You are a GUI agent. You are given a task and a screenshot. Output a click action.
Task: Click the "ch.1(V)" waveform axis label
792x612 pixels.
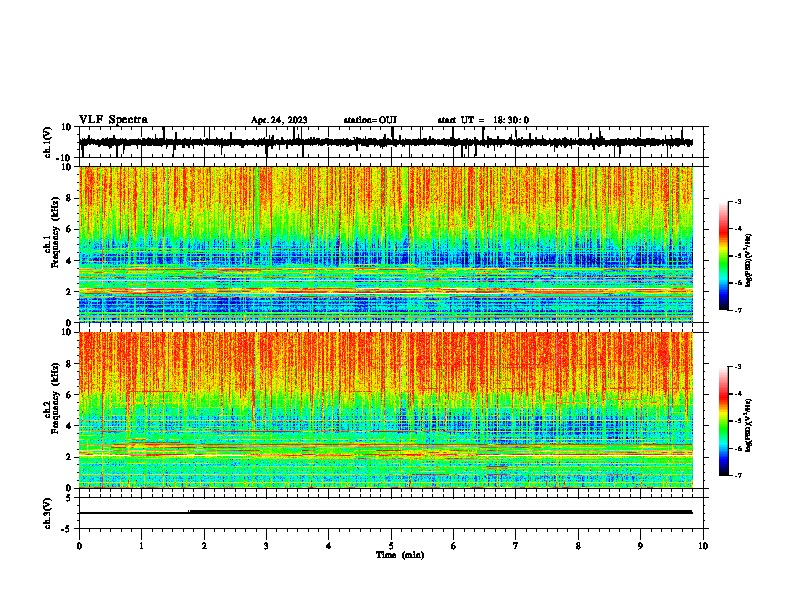point(48,142)
